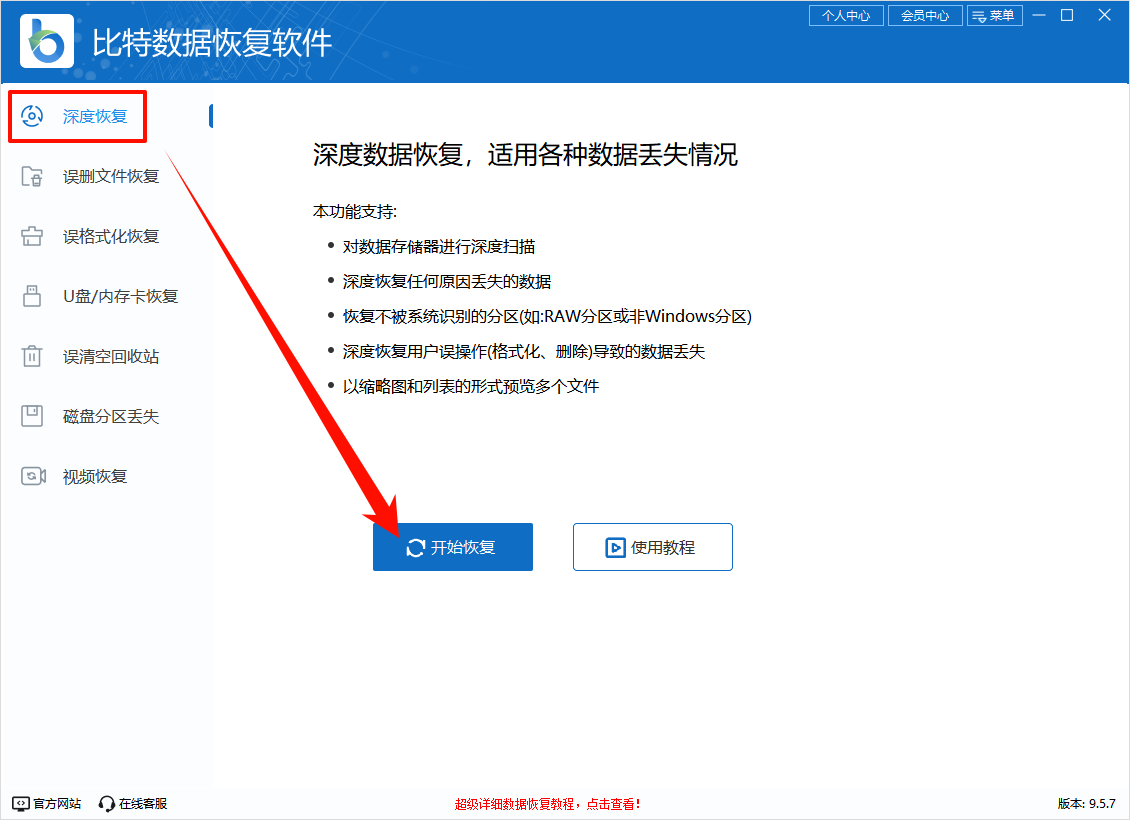Click the 官方网站 monitor icon
Viewport: 1130px width, 820px height.
click(21, 803)
